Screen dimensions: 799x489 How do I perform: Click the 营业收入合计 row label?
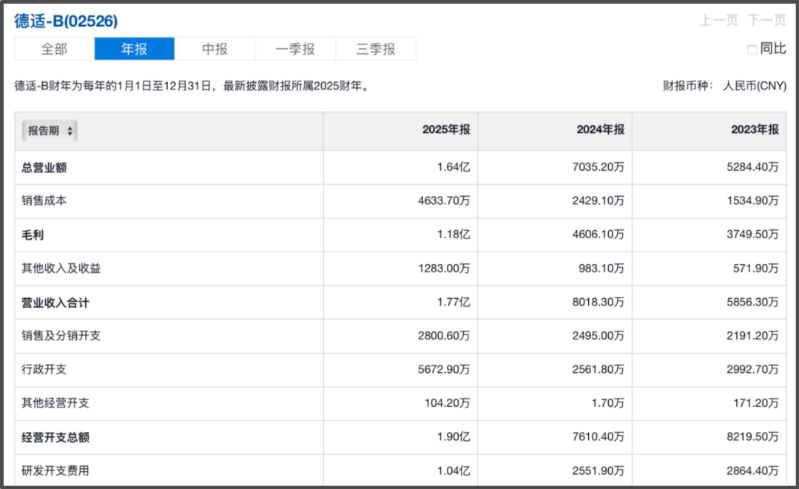click(x=56, y=302)
